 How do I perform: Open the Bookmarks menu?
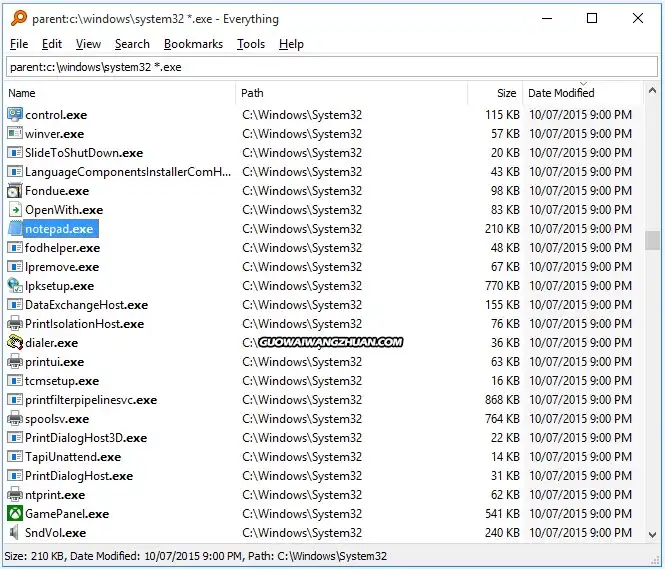(193, 44)
